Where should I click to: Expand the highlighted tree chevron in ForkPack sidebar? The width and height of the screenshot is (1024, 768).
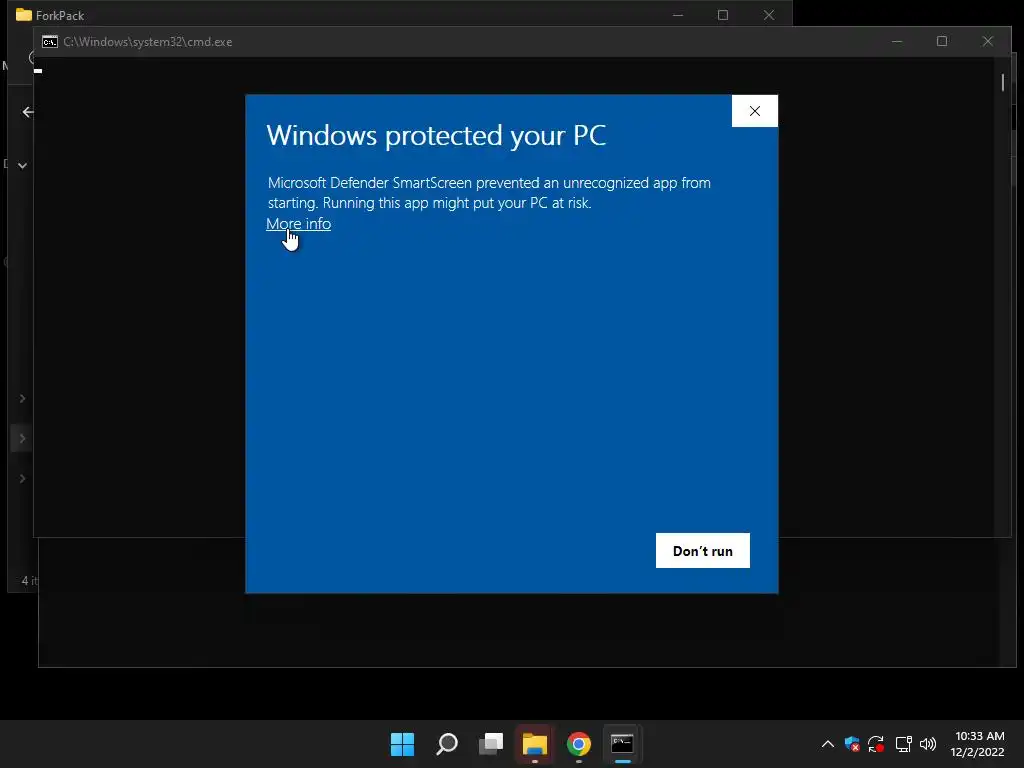tap(22, 439)
